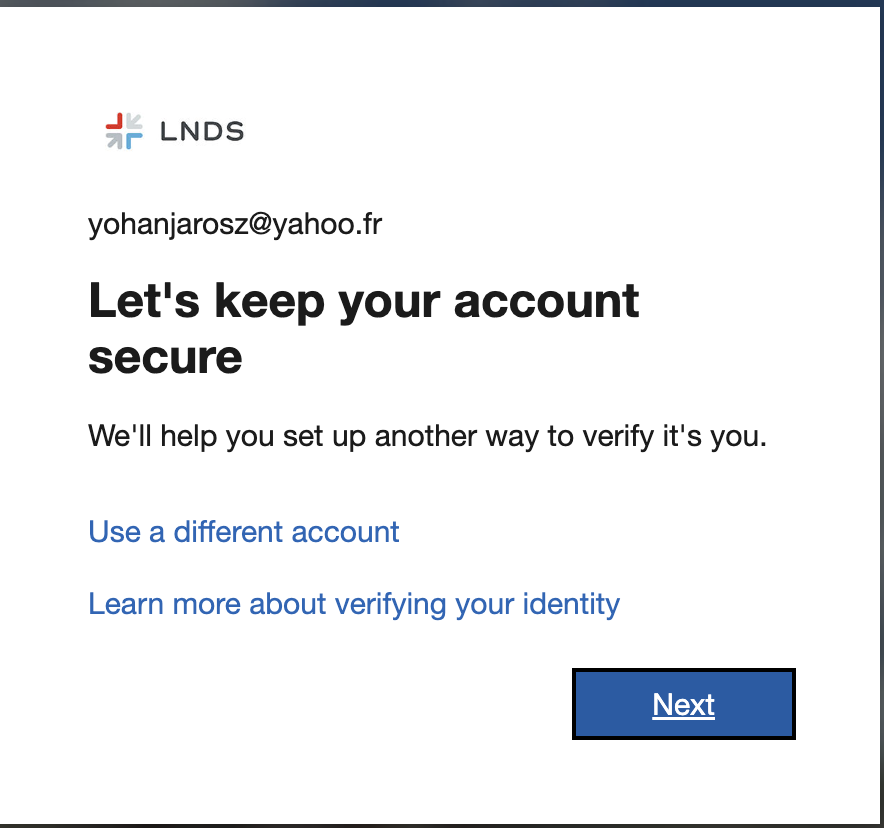Open the "Use a different account" link
The width and height of the screenshot is (884, 828).
(x=244, y=531)
